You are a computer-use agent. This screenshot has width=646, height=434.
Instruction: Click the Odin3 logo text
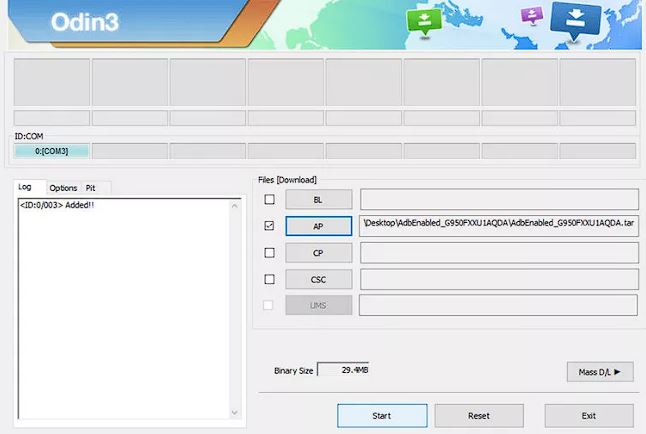85,22
